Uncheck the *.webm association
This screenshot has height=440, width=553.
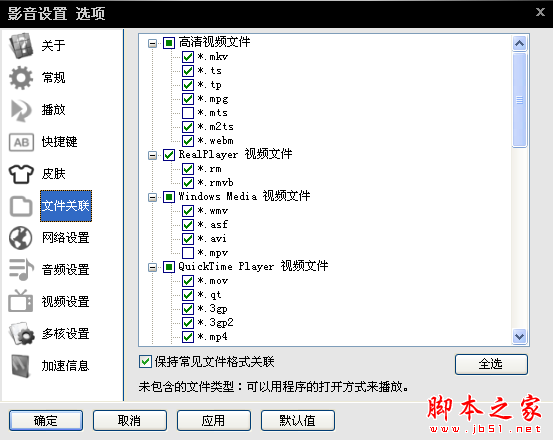tap(188, 141)
